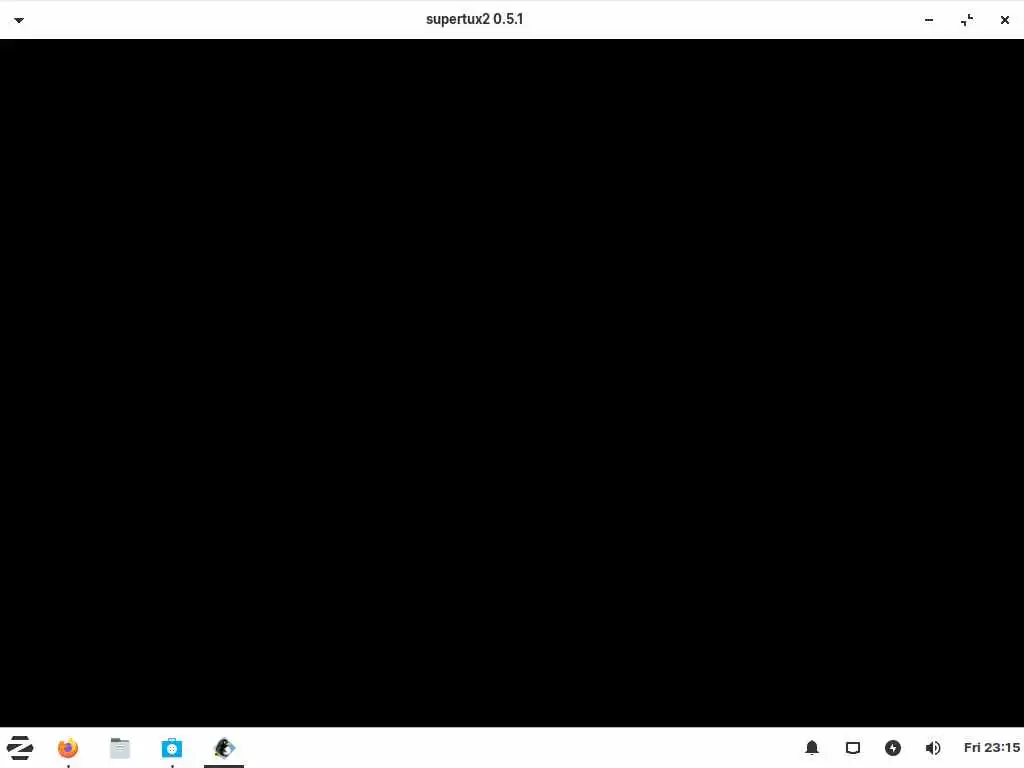Show notifications via the bell icon
Viewport: 1024px width, 768px height.
click(812, 748)
